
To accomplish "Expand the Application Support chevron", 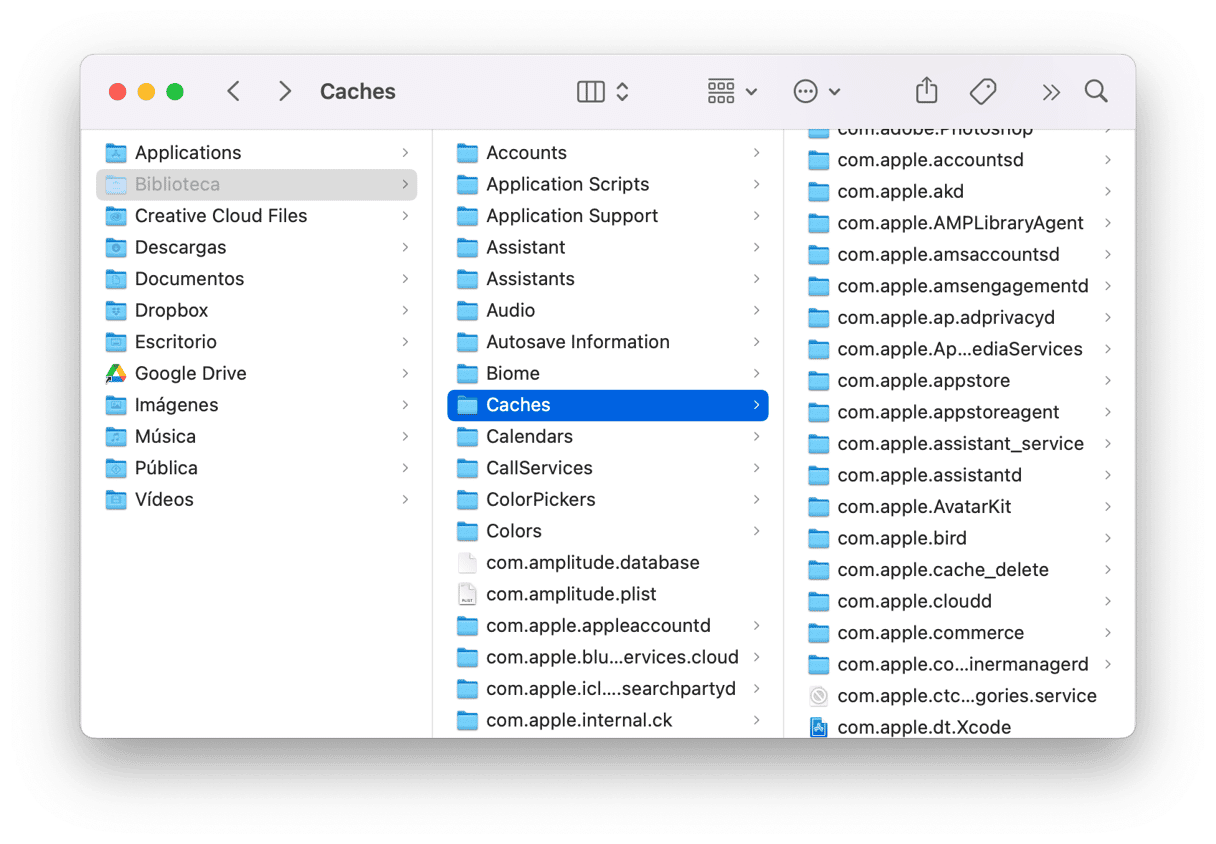I will pos(756,216).
